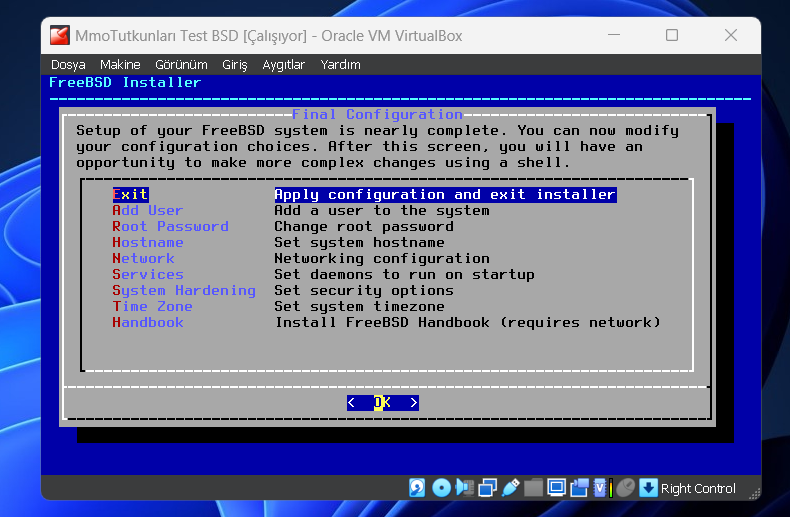The height and width of the screenshot is (517, 790).
Task: Select the Time Zone option
Action: point(152,306)
